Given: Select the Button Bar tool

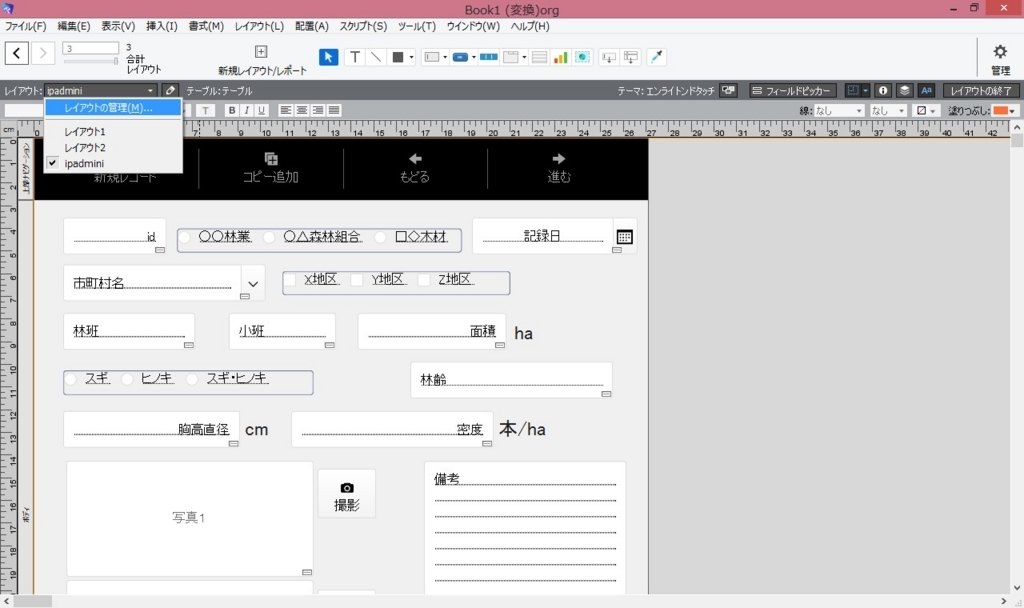Looking at the screenshot, I should tap(488, 57).
